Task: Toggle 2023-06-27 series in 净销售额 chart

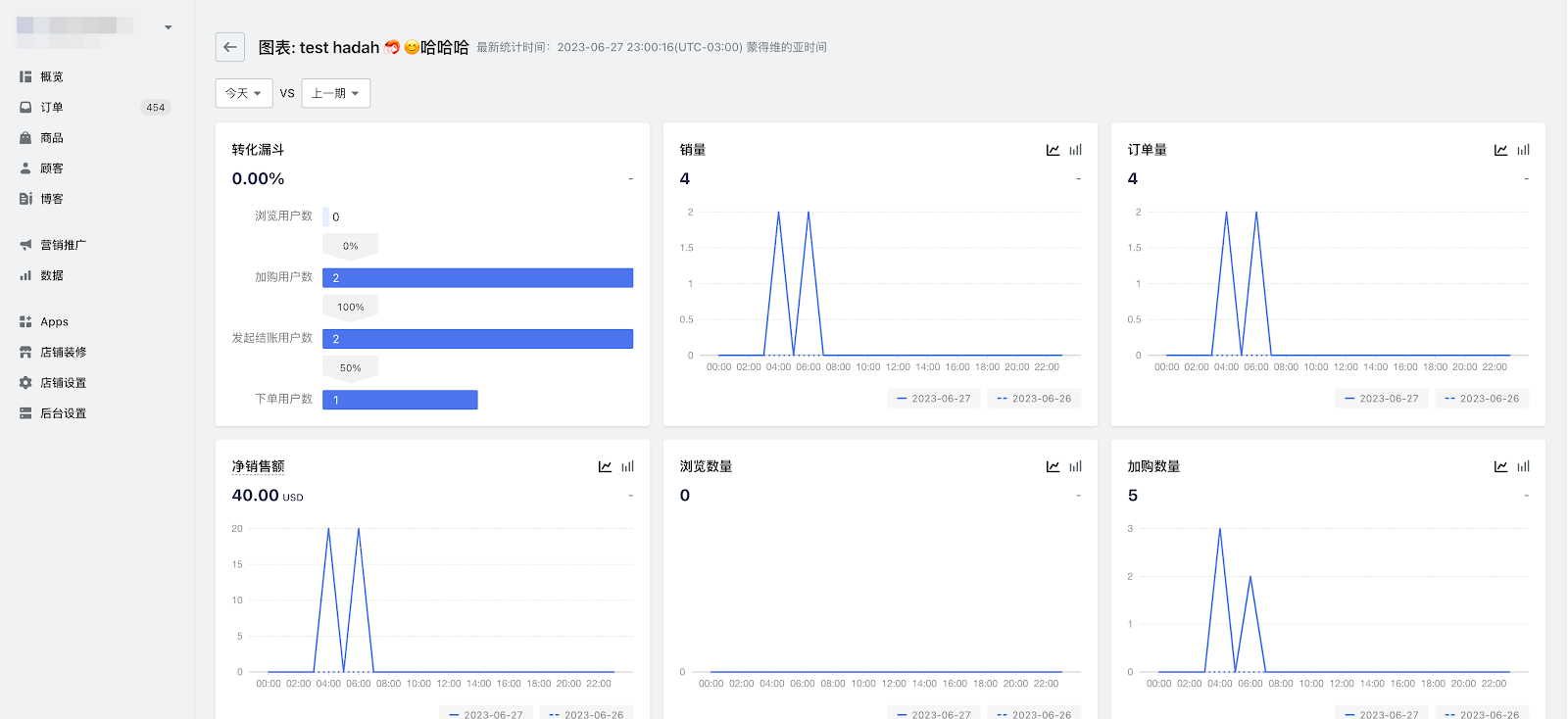Action: tap(486, 714)
